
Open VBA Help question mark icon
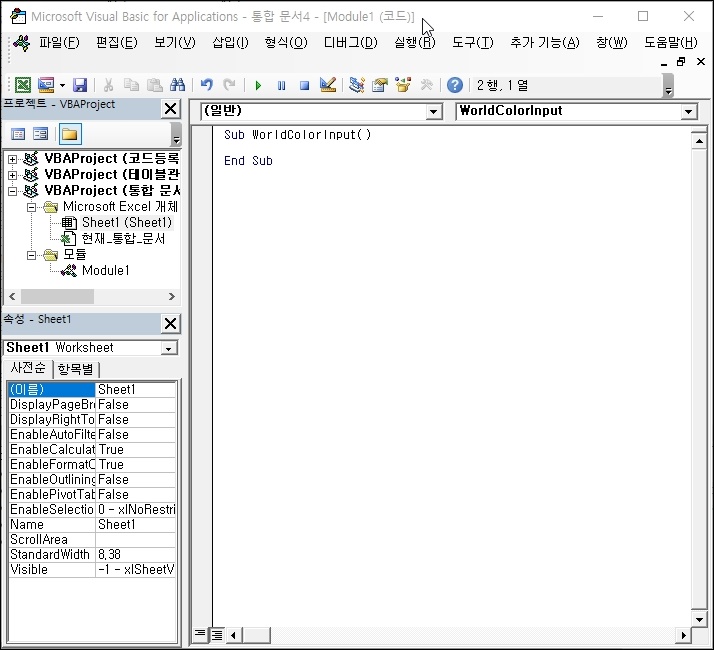454,85
